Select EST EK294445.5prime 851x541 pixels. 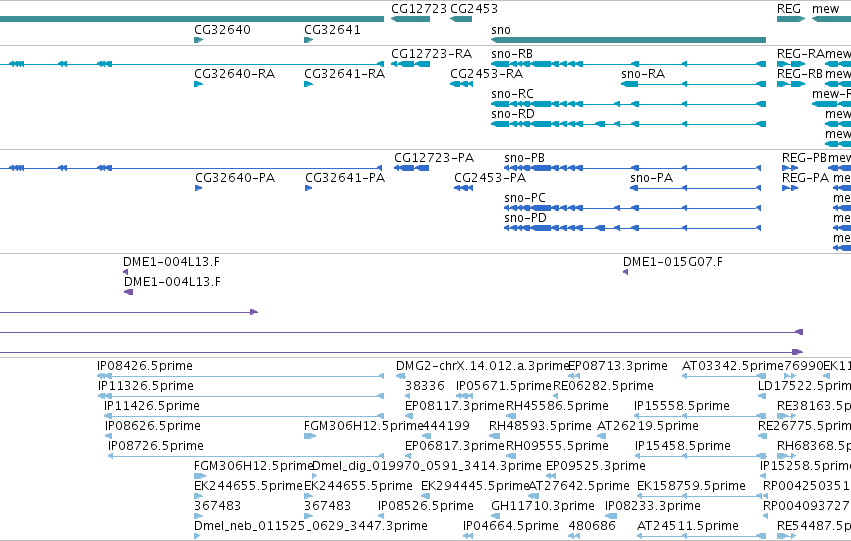coord(427,496)
